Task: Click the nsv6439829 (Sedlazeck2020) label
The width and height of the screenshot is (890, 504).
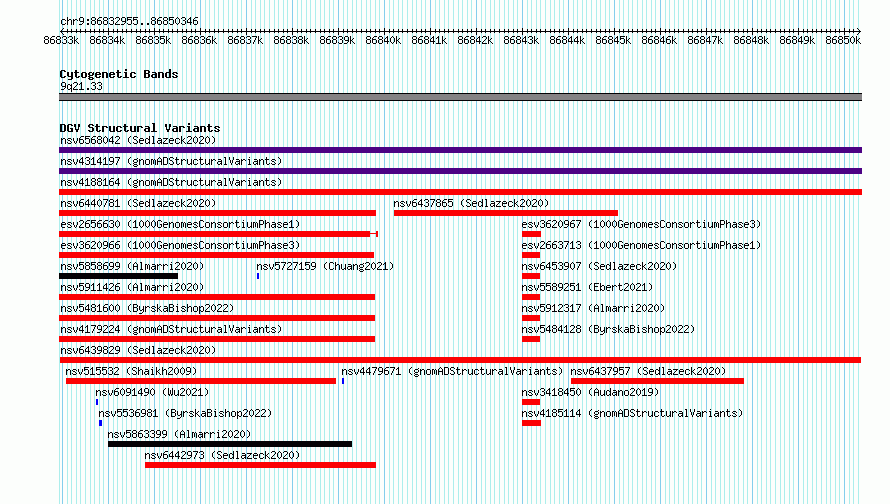Action: (x=138, y=350)
